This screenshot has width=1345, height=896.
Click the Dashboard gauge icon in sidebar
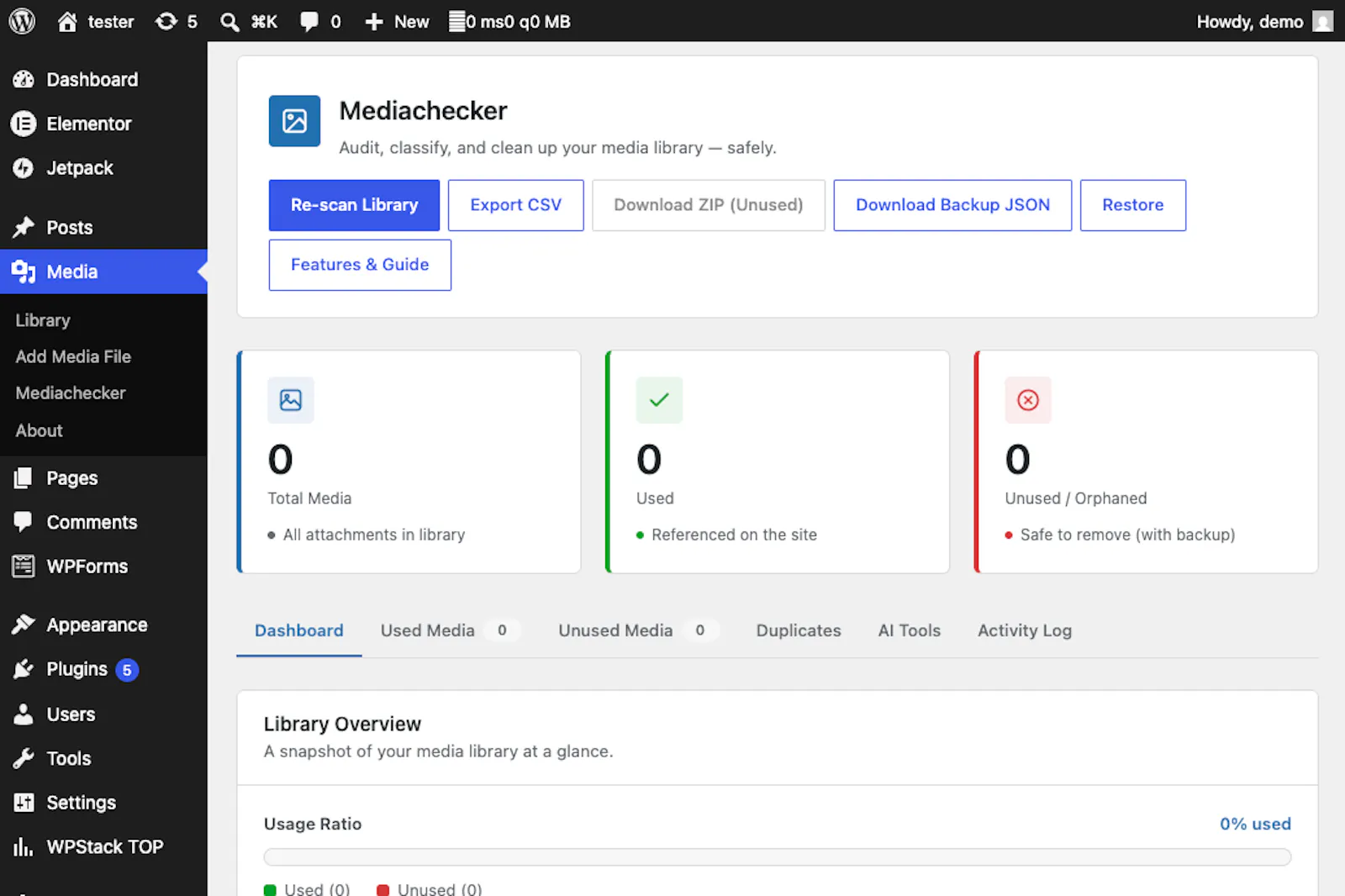pyautogui.click(x=24, y=80)
